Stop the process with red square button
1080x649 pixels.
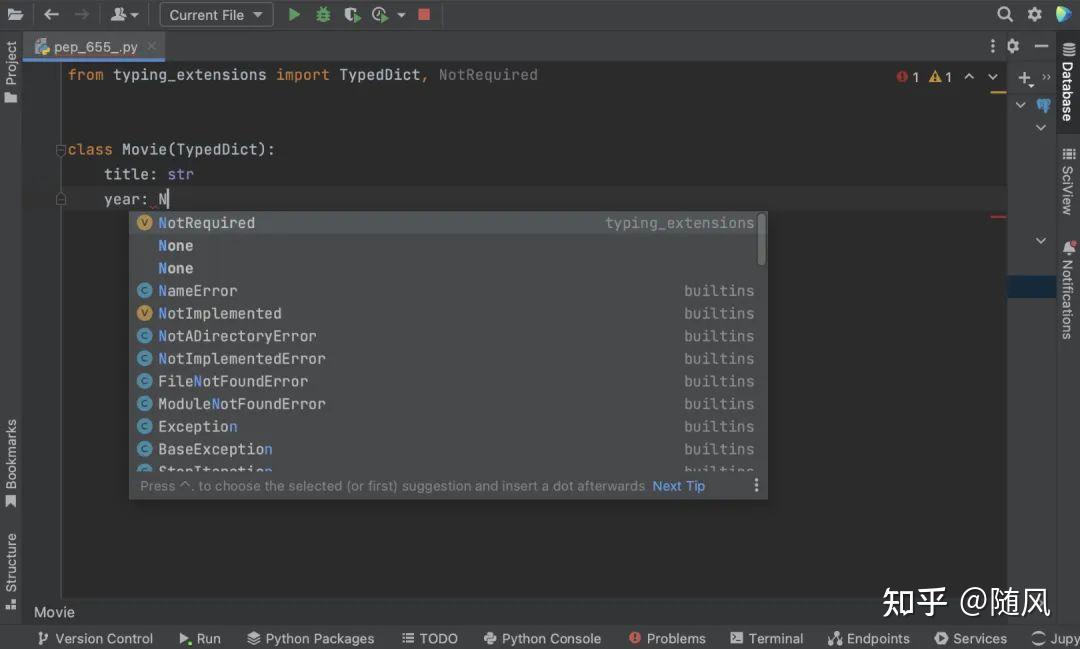[x=424, y=14]
